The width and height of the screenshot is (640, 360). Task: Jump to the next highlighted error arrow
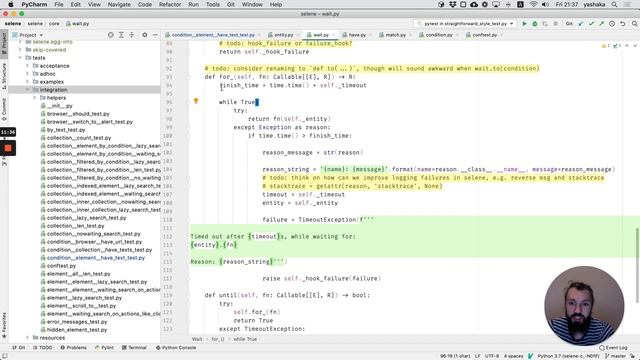(x=635, y=46)
